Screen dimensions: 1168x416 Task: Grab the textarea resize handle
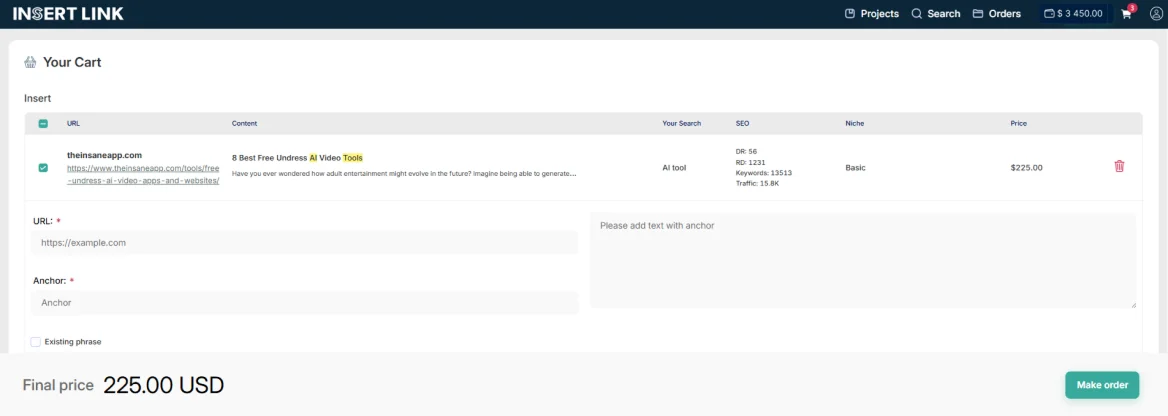[1132, 304]
